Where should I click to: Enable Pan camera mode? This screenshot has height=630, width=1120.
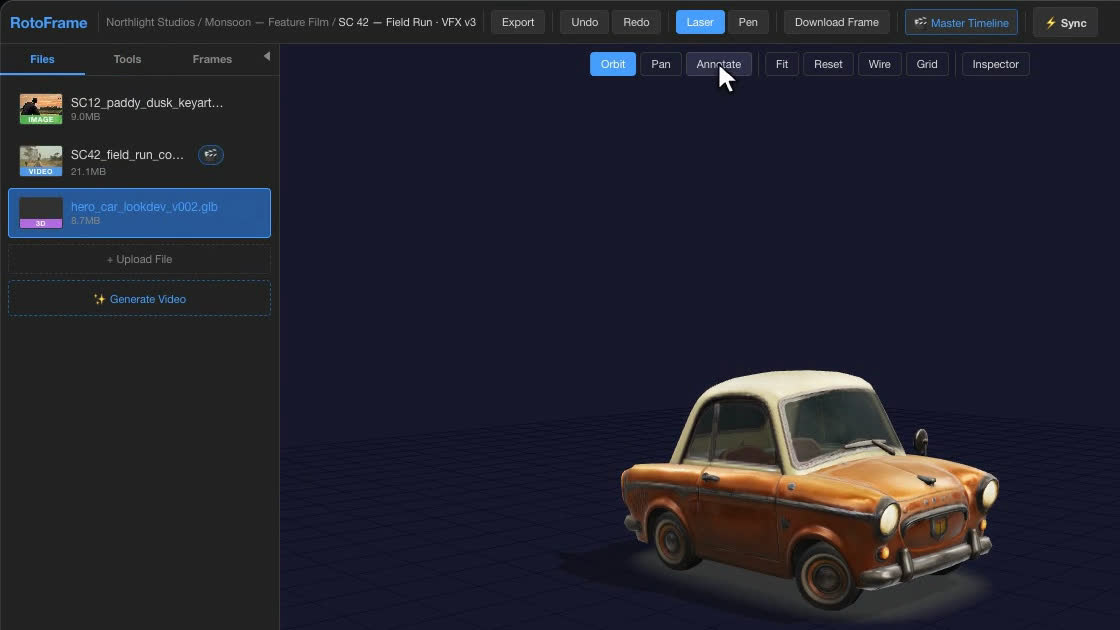pyautogui.click(x=661, y=64)
